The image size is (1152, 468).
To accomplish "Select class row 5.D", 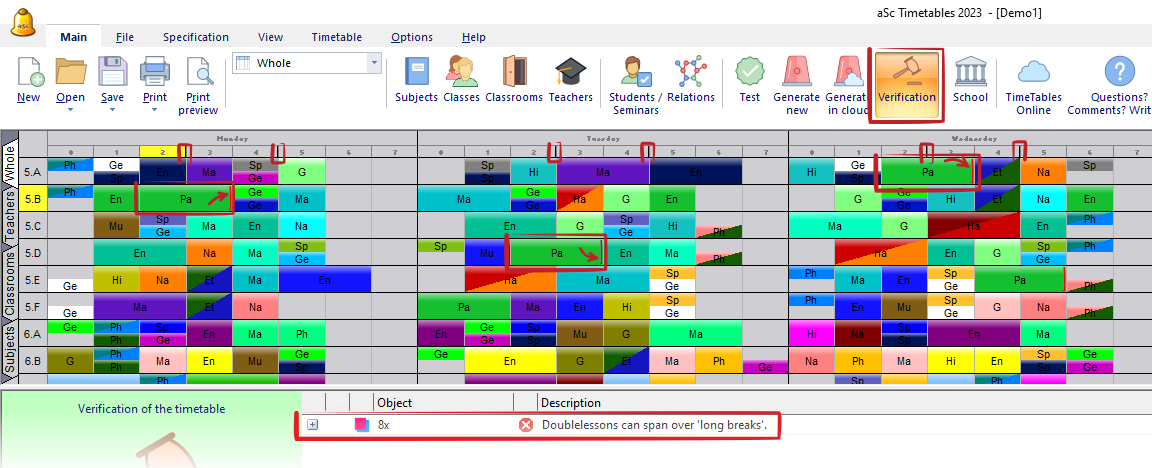I will click(32, 253).
